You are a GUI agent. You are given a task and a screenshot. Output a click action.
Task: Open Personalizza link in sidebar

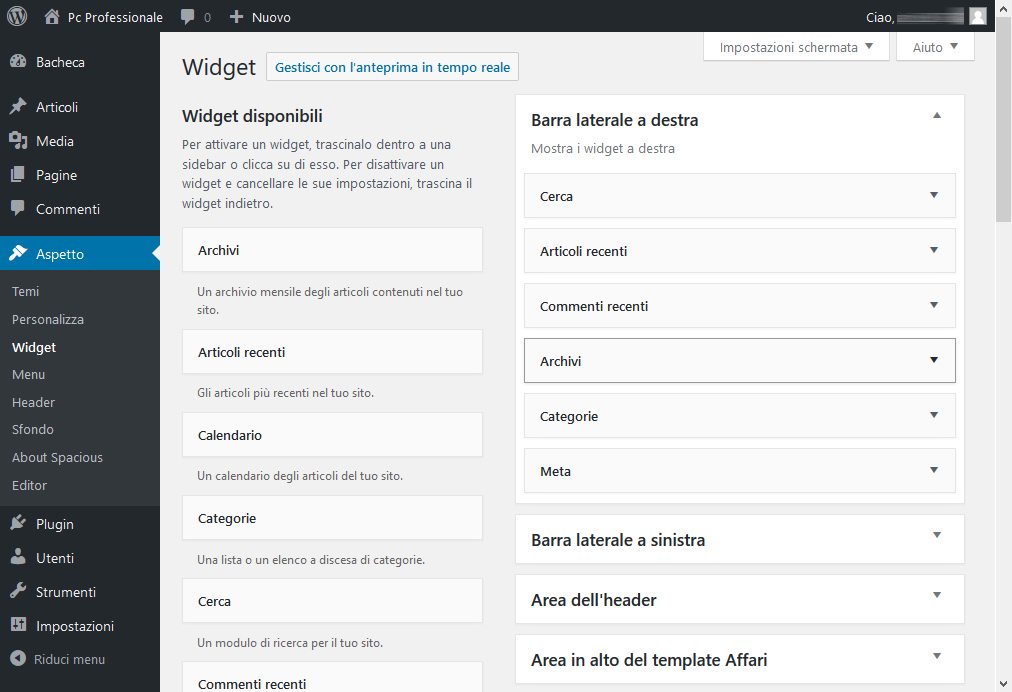coord(48,320)
